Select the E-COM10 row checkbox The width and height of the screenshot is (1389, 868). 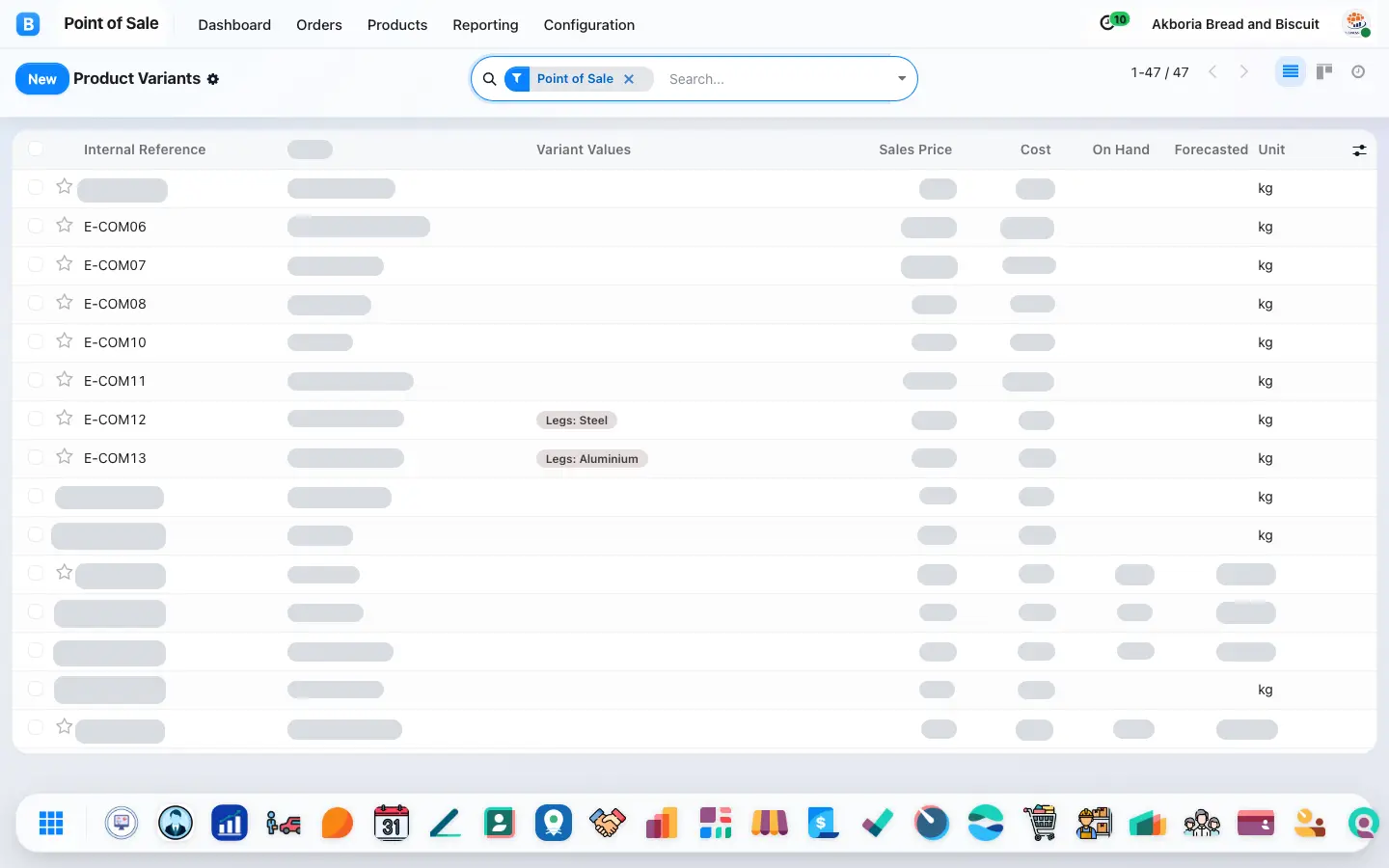(36, 341)
